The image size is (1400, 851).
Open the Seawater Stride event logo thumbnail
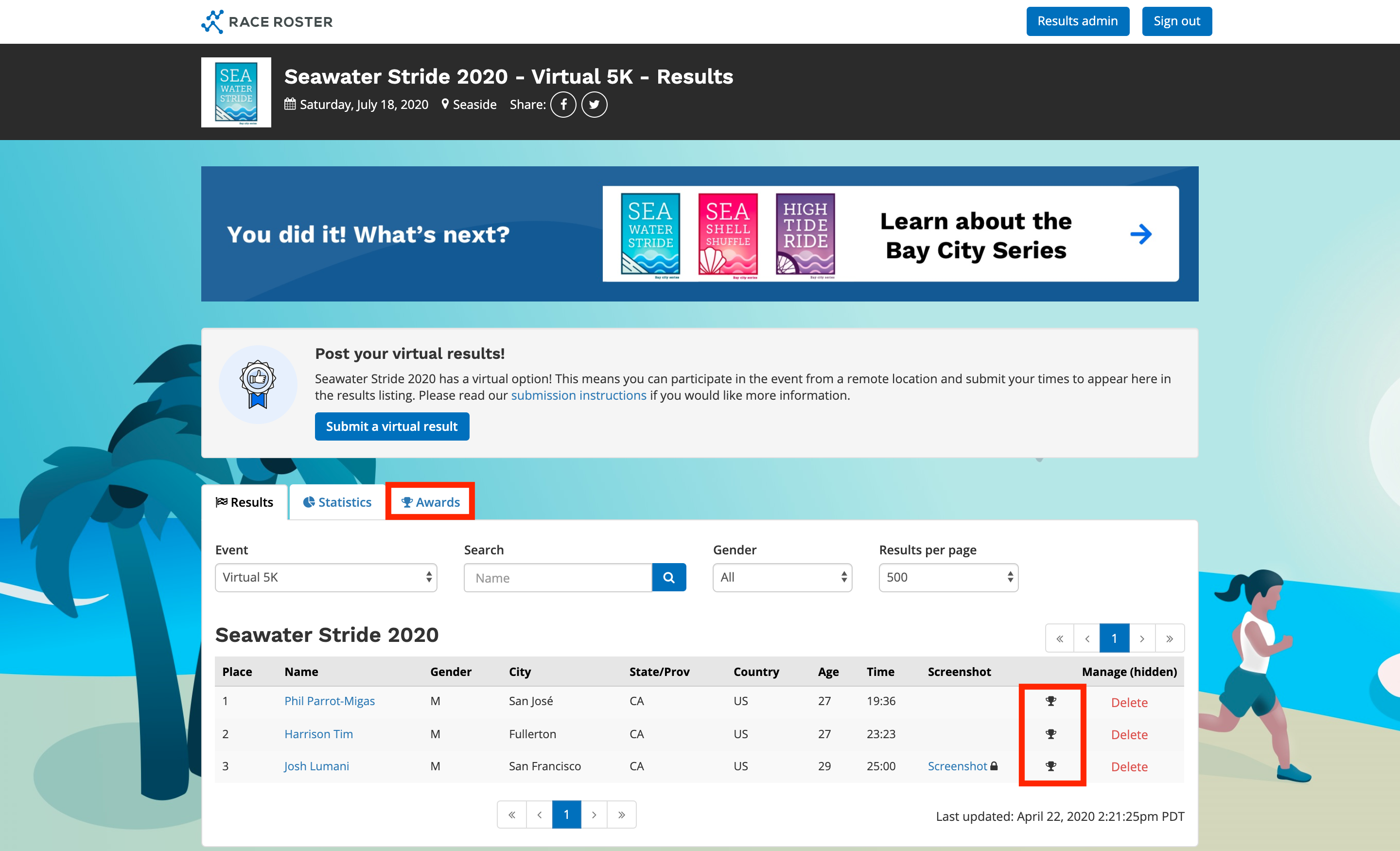coord(236,92)
